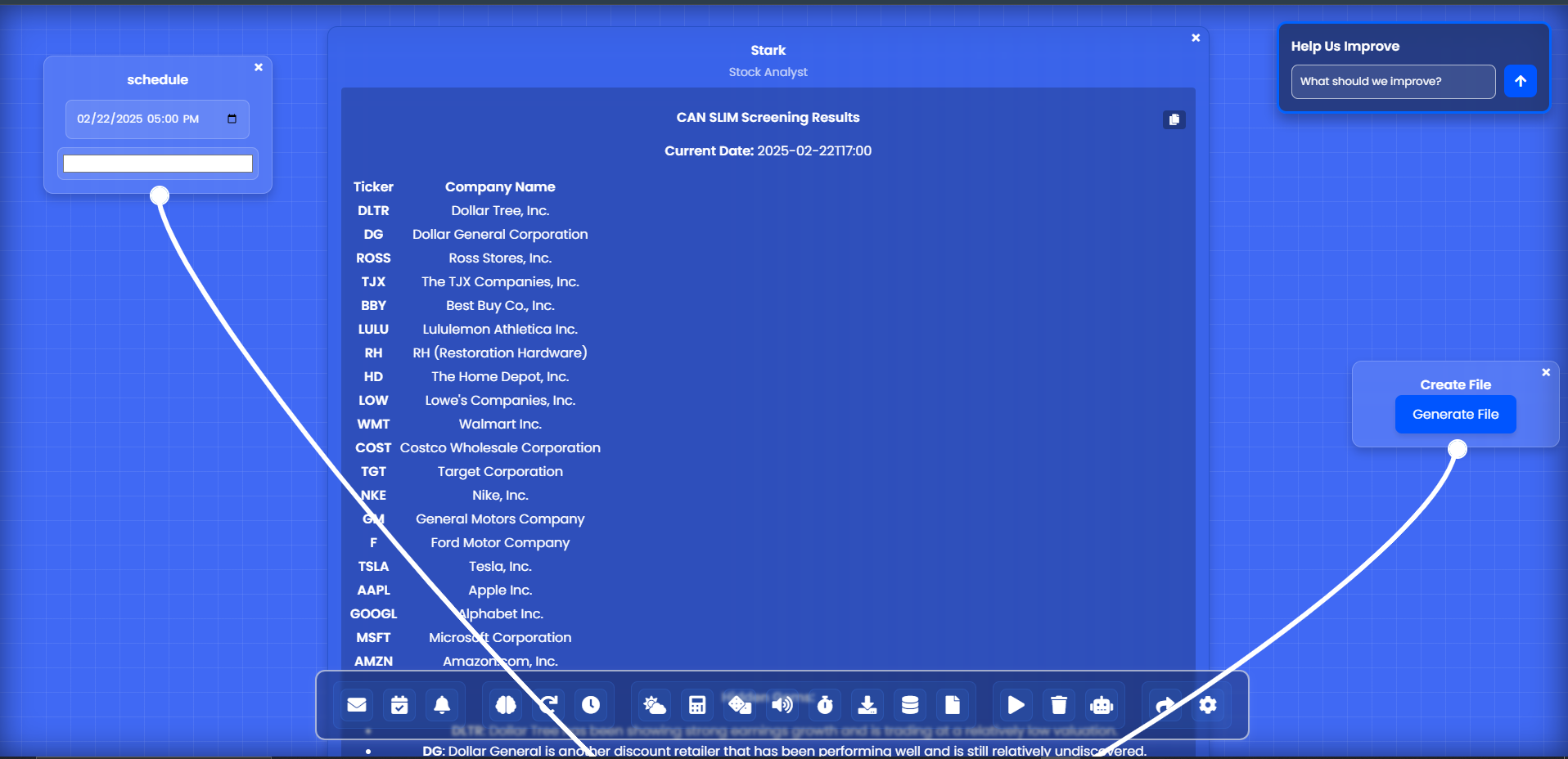Click the schedule node output connector
This screenshot has width=1568, height=759.
[160, 195]
